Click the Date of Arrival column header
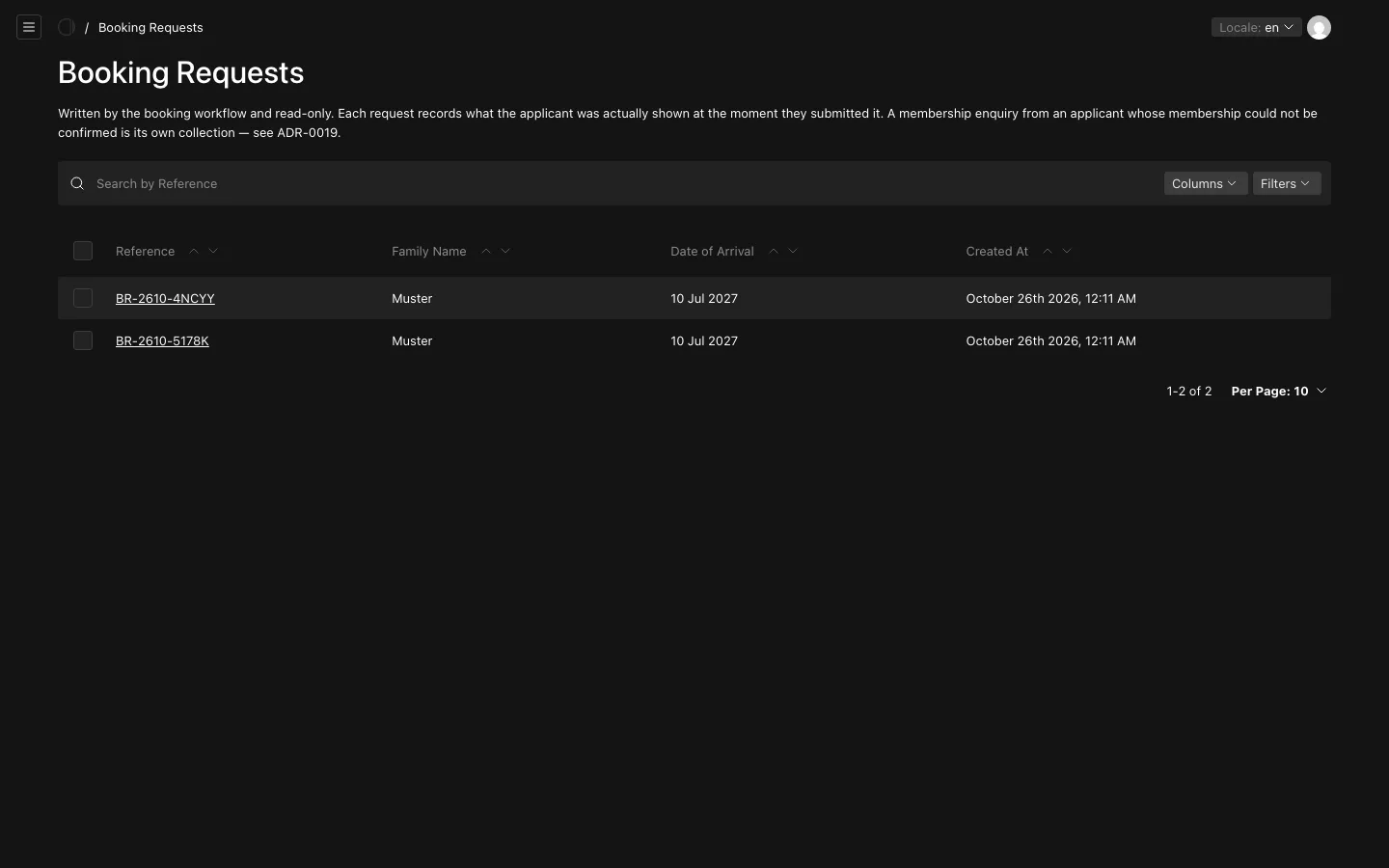 [712, 251]
